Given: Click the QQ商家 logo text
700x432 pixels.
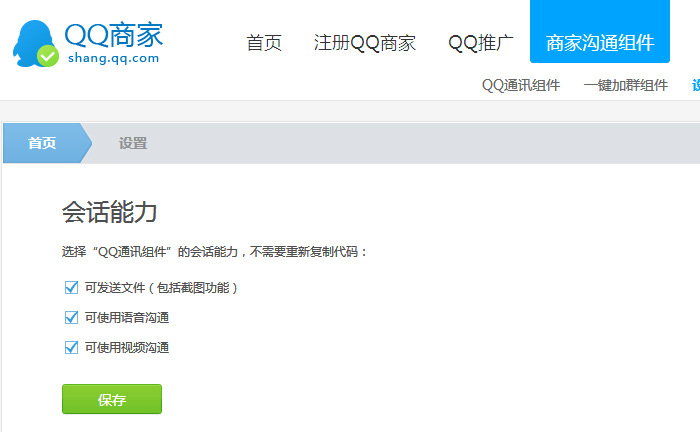Looking at the screenshot, I should [113, 34].
